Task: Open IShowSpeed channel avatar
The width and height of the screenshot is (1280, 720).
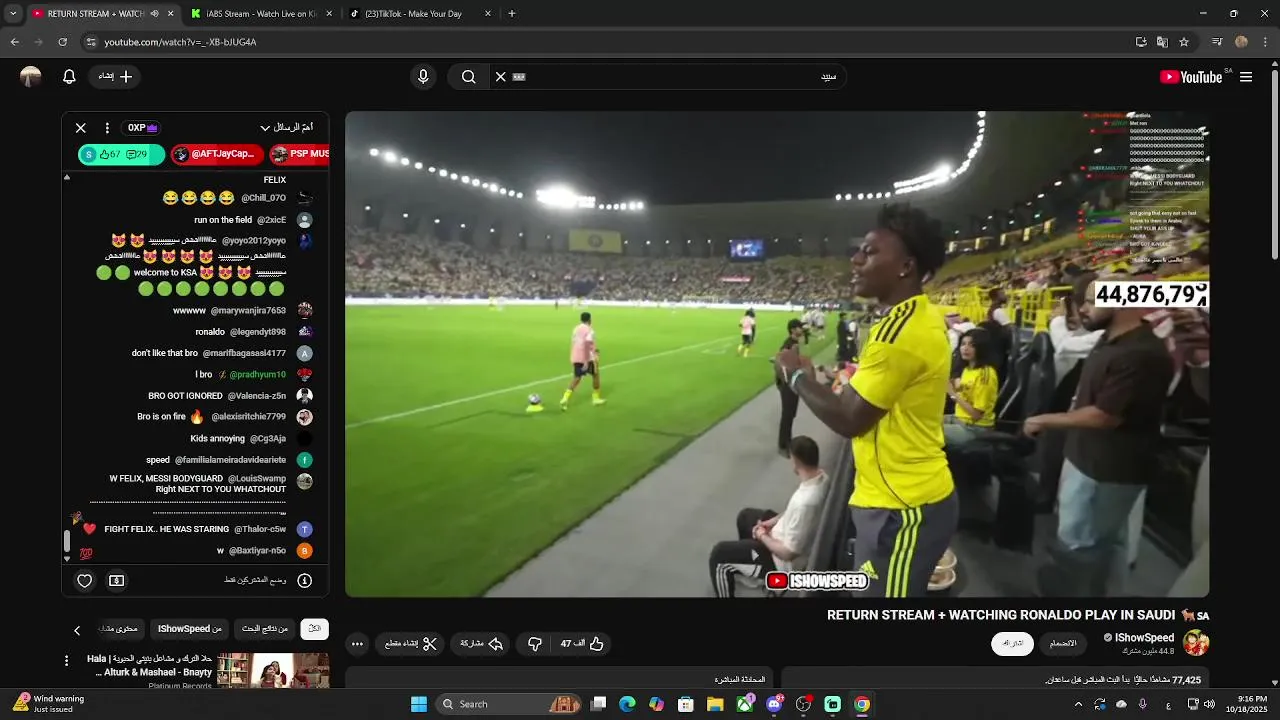Action: click(x=1196, y=643)
